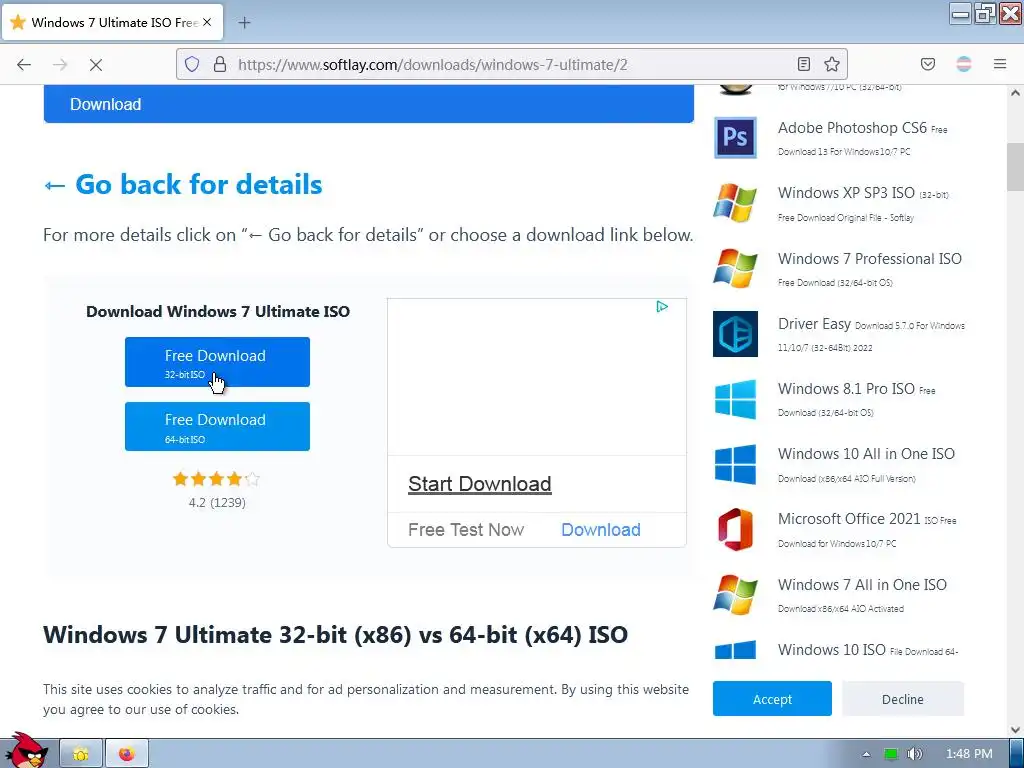This screenshot has width=1024, height=768.
Task: Open the Driver Easy title link
Action: point(814,324)
